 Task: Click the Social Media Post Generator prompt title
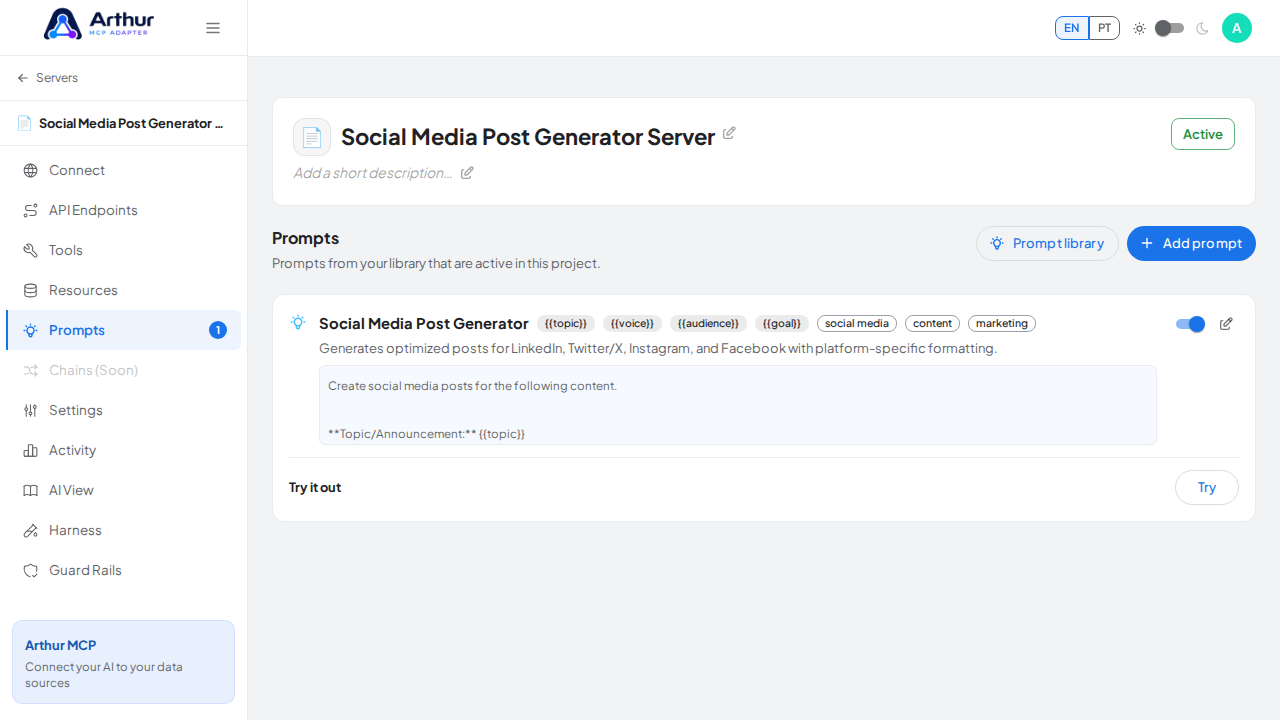pos(424,324)
